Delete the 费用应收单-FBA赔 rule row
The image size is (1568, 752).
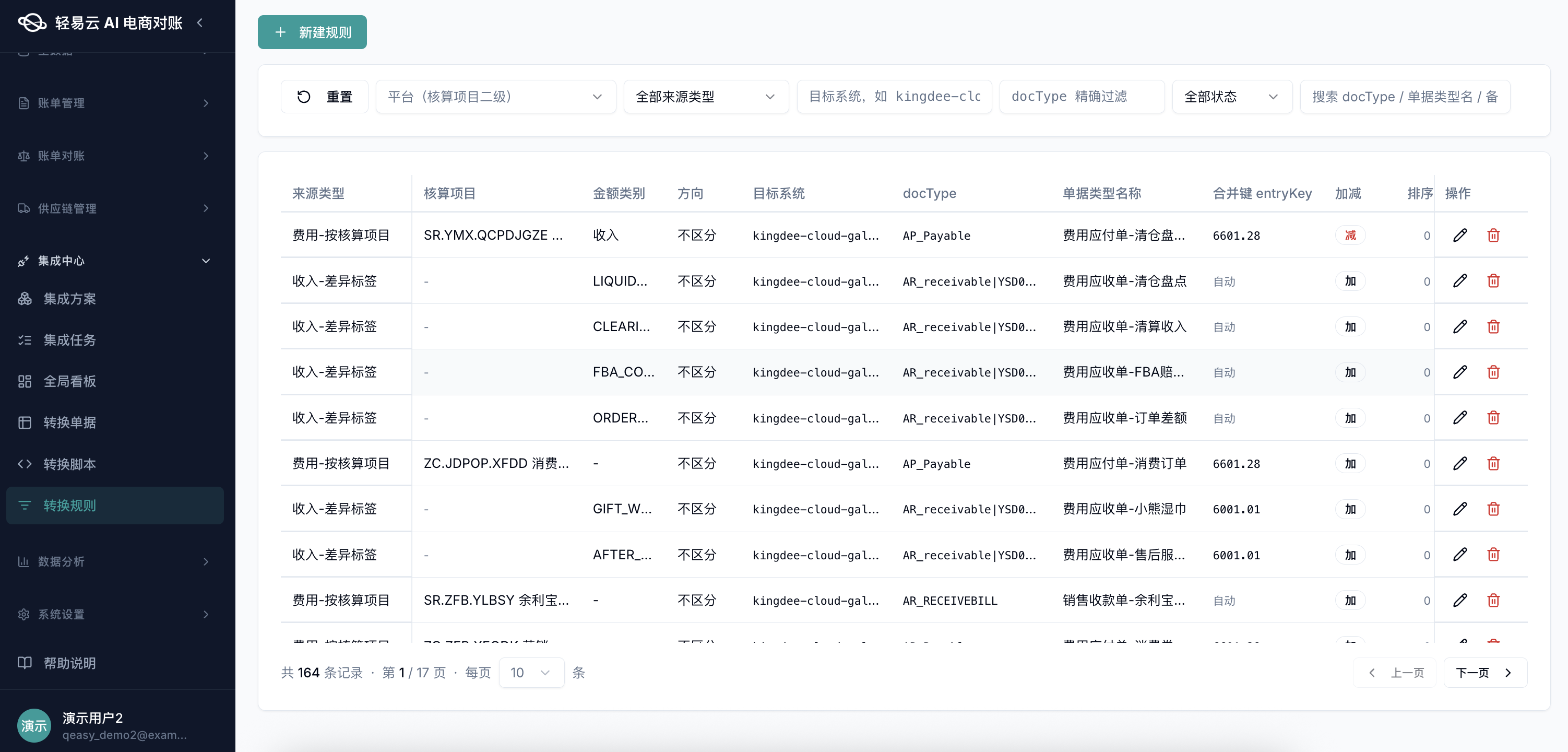pyautogui.click(x=1493, y=372)
